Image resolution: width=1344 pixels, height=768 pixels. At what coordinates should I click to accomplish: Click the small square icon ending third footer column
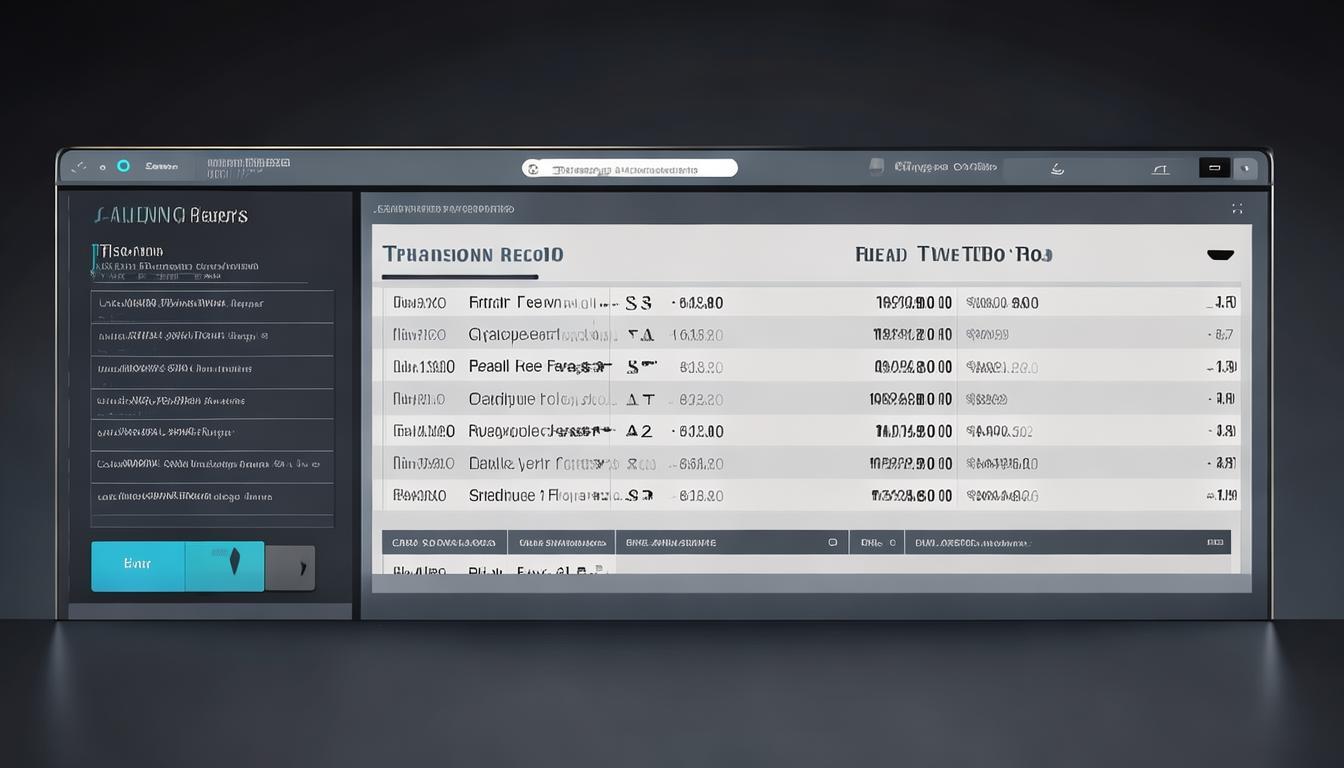pyautogui.click(x=832, y=543)
